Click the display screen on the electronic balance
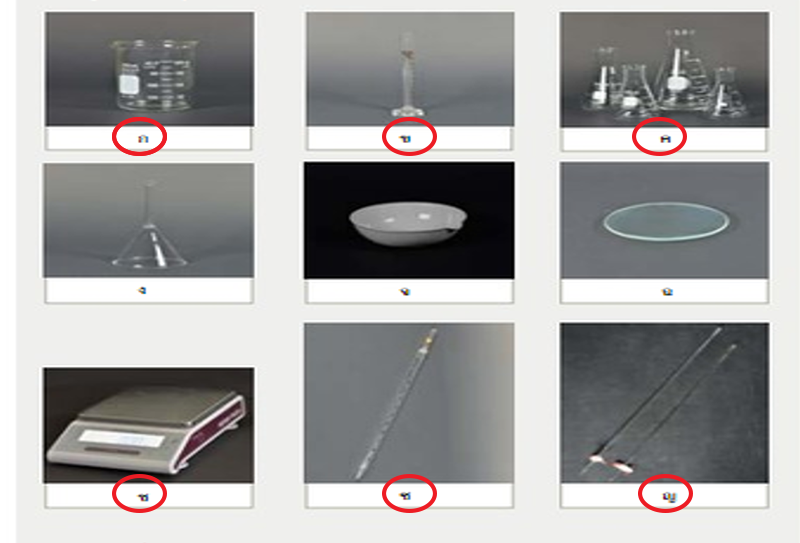This screenshot has height=543, width=800. coord(121,439)
